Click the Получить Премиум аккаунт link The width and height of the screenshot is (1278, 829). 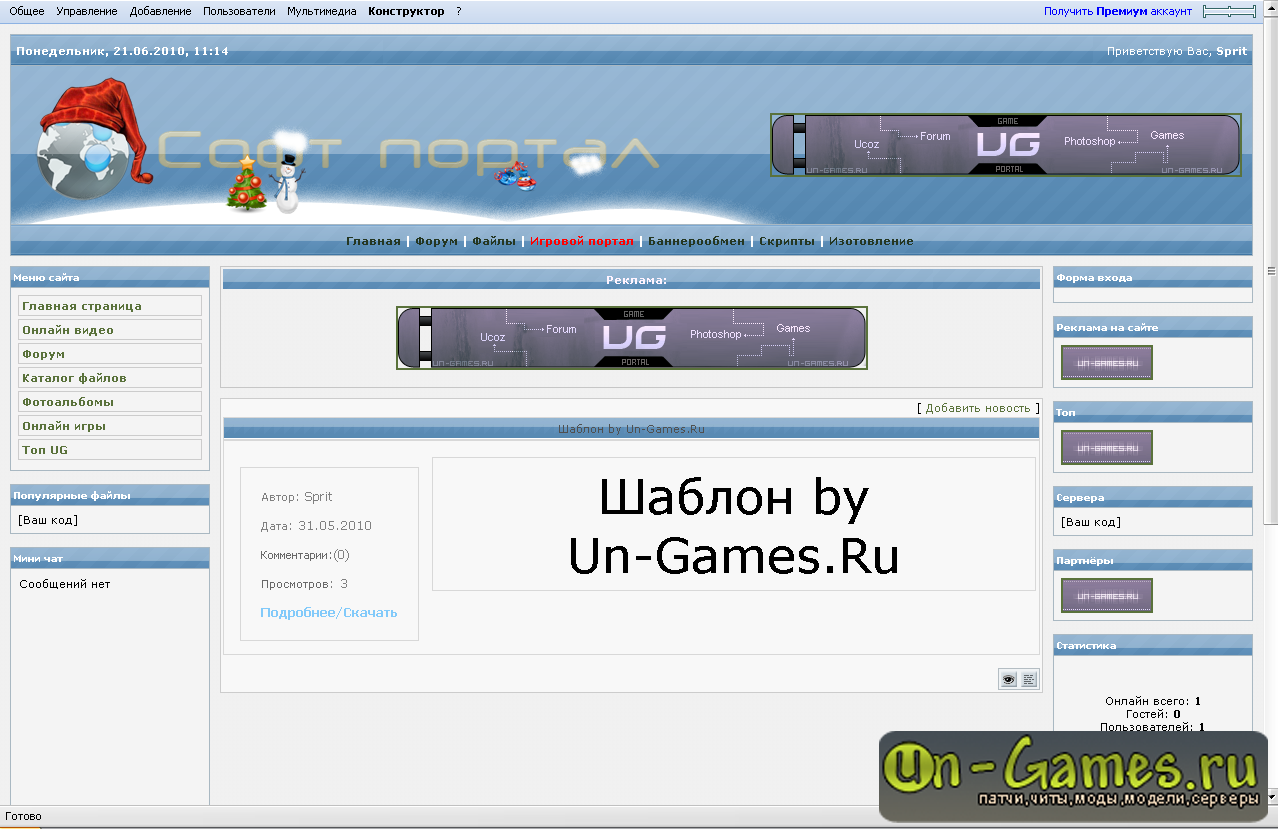pyautogui.click(x=1118, y=11)
